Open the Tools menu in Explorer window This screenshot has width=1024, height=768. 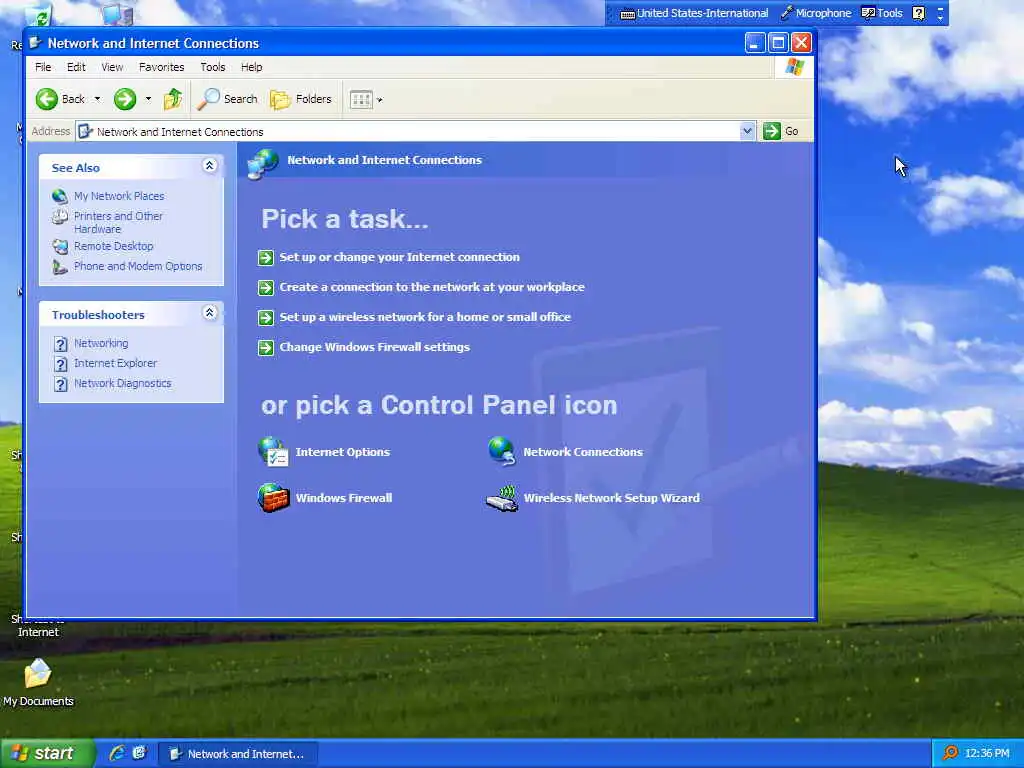coord(212,67)
